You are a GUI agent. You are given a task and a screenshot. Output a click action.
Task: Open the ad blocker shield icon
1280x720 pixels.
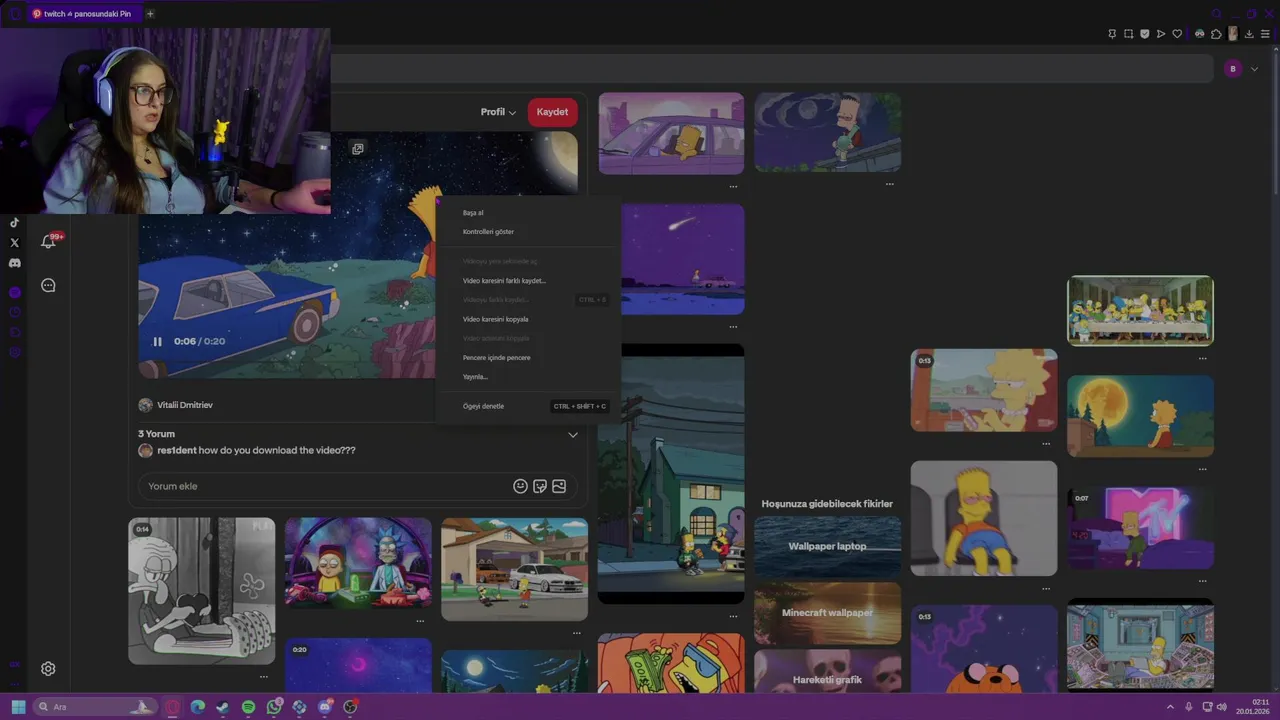(x=1145, y=34)
